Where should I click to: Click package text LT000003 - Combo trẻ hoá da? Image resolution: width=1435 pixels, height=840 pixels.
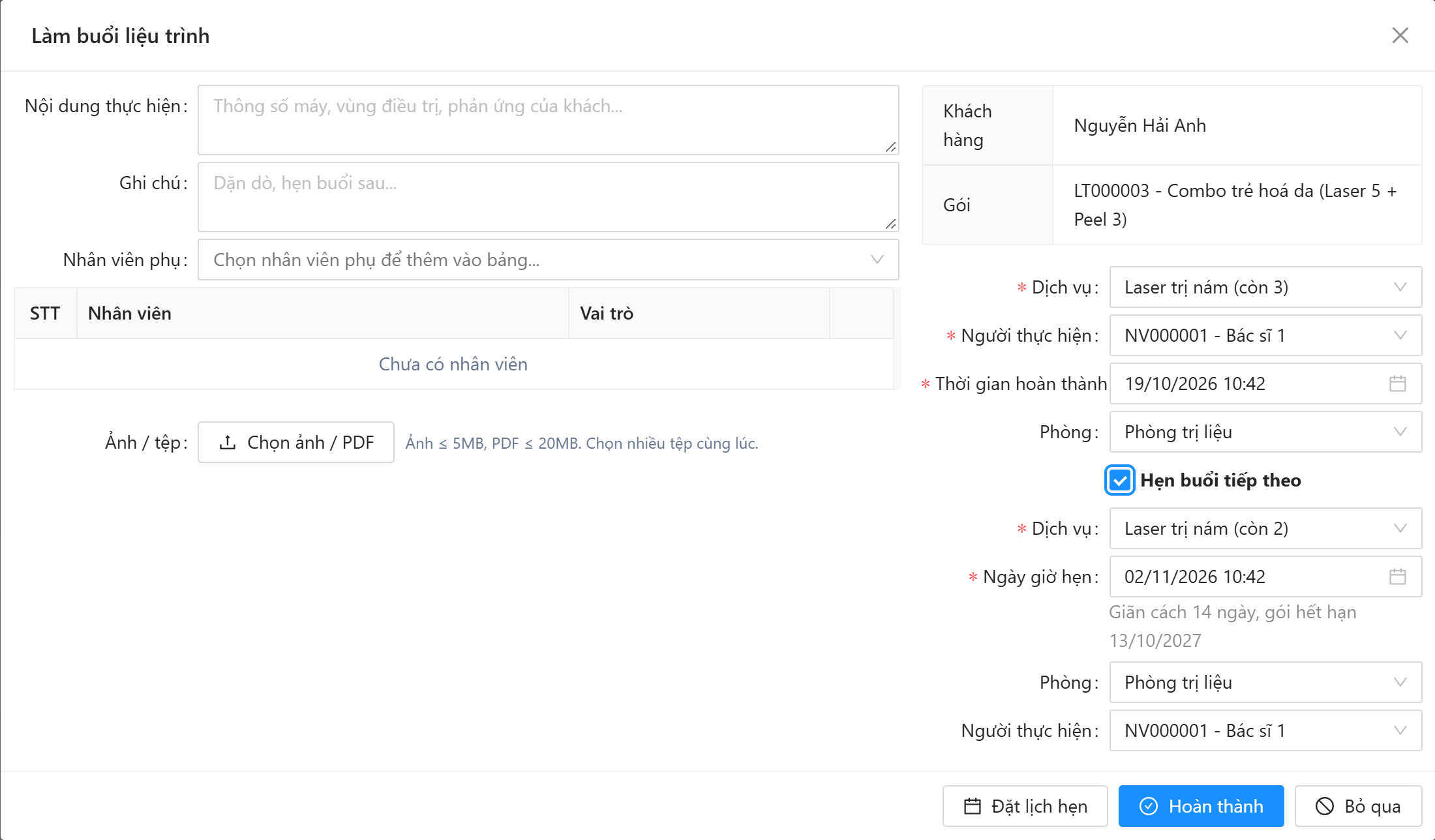(1235, 205)
